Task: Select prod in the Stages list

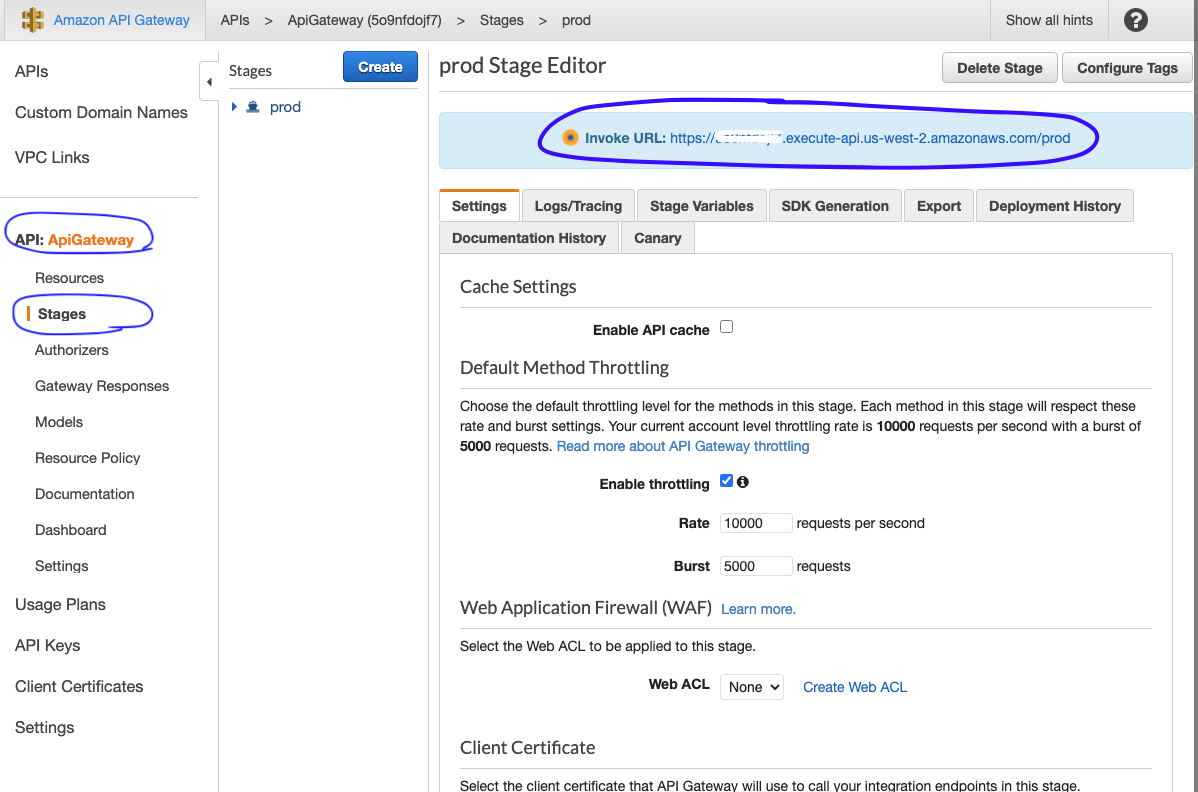Action: click(285, 107)
